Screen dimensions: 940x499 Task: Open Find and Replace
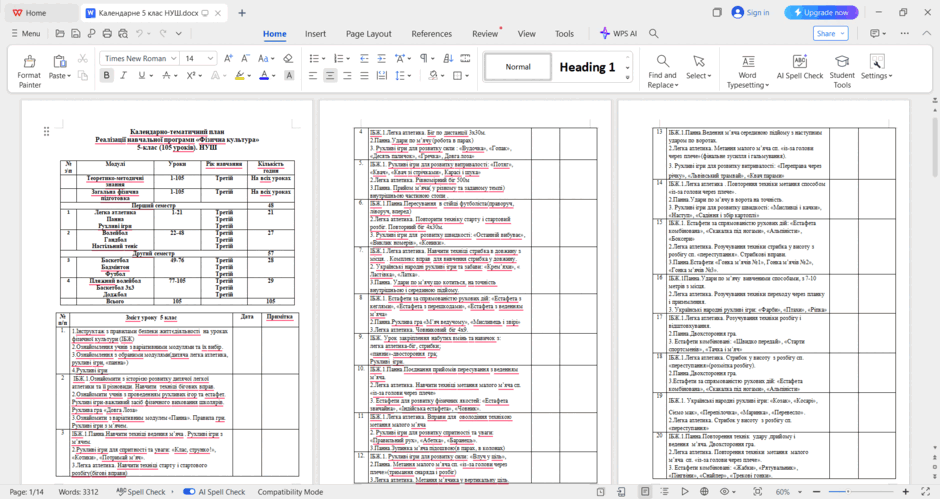pyautogui.click(x=662, y=71)
